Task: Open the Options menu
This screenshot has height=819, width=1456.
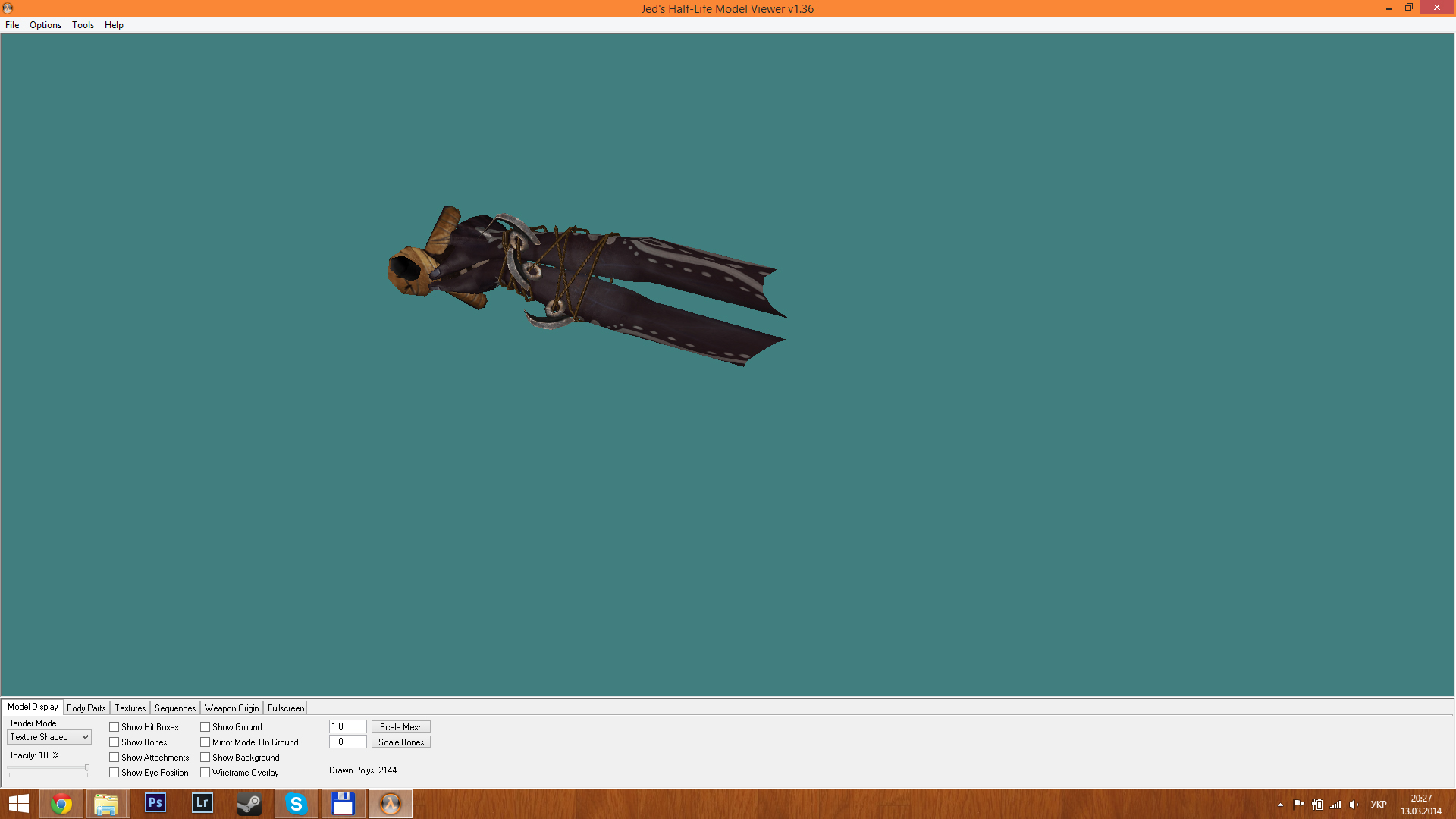Action: coord(45,25)
